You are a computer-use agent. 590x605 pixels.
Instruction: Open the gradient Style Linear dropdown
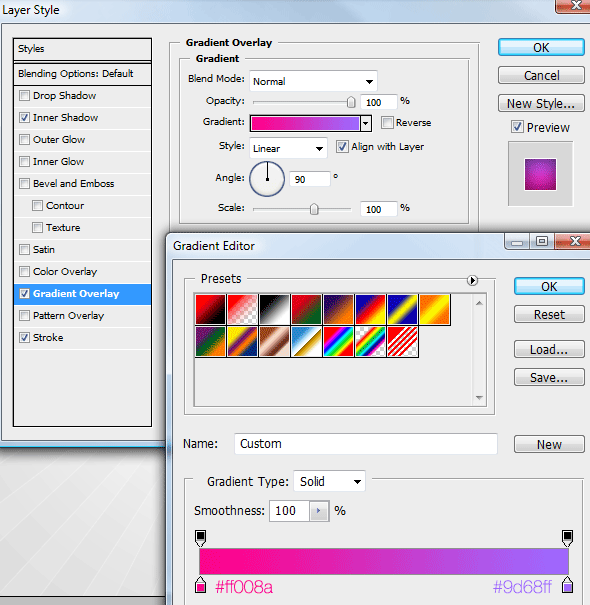click(x=288, y=148)
